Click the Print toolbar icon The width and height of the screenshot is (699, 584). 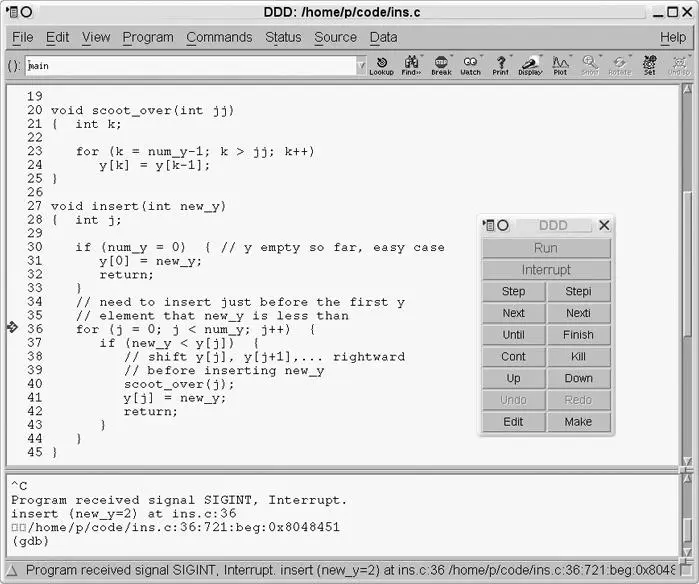500,65
